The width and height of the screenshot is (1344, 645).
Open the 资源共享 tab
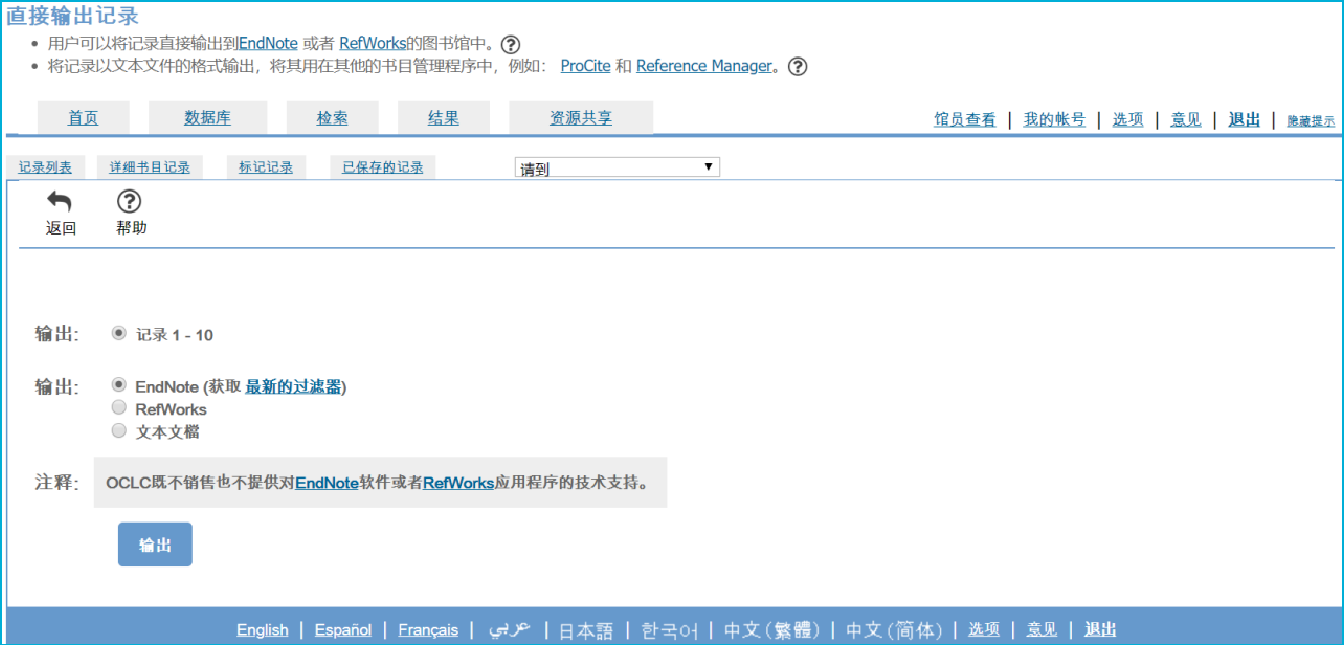(x=580, y=118)
